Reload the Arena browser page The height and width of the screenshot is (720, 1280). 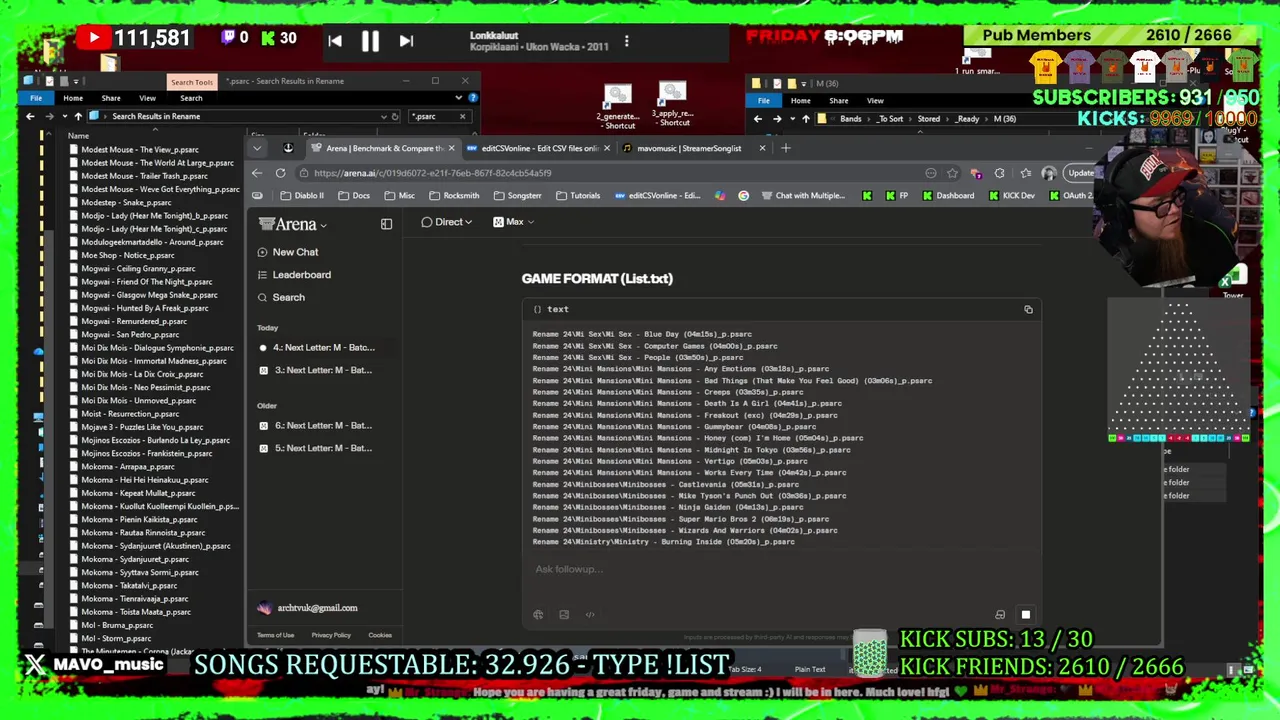[280, 173]
